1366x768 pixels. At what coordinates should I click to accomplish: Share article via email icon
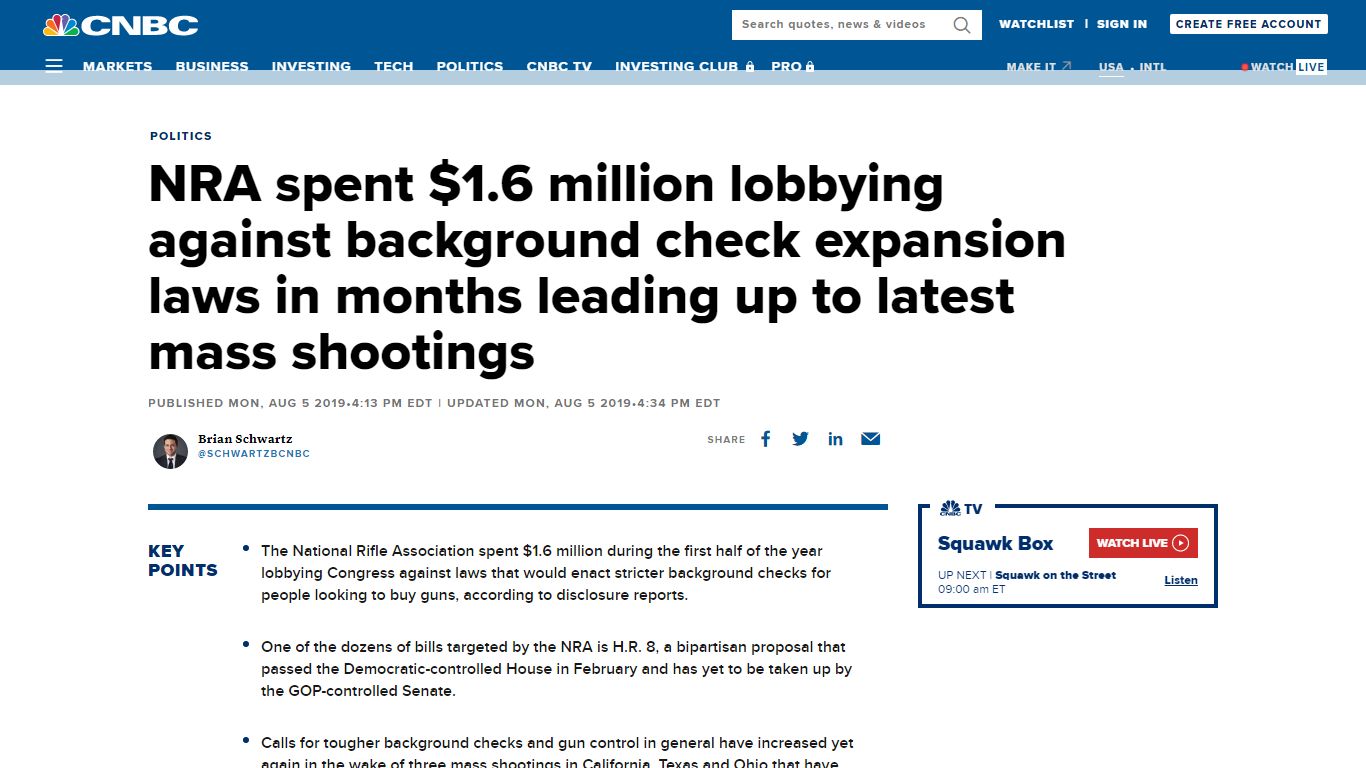pos(871,439)
